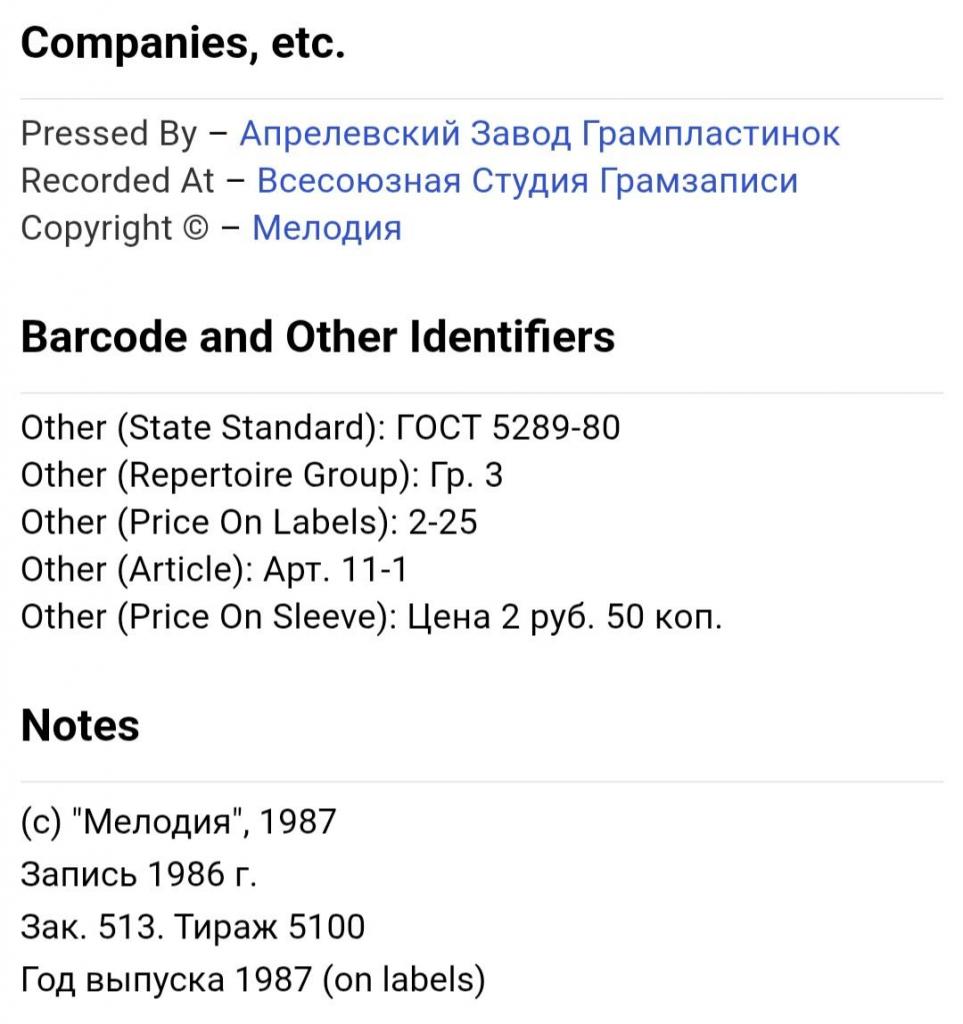Click the Repertoire Group 'Гр. 3' line

click(262, 475)
